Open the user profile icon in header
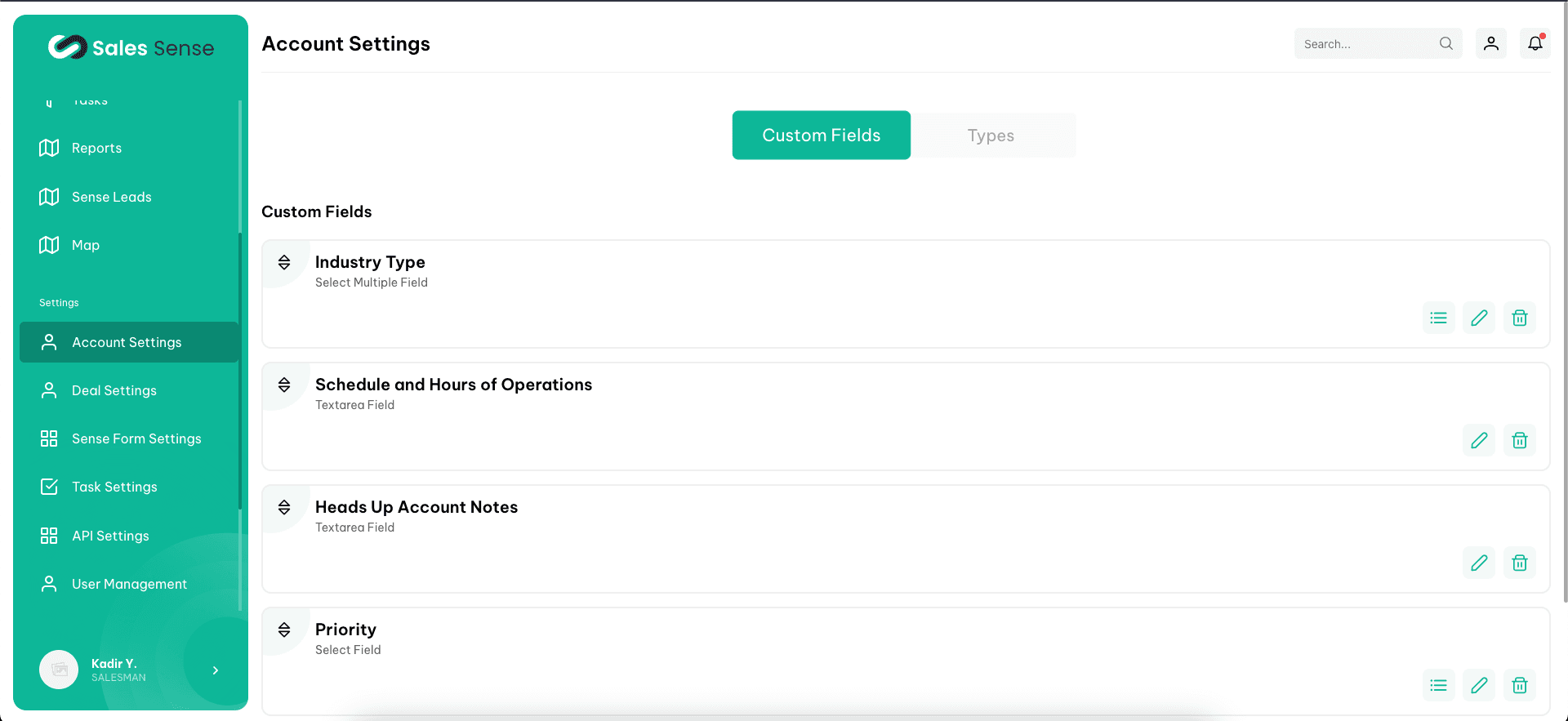Viewport: 1568px width, 721px height. point(1491,43)
